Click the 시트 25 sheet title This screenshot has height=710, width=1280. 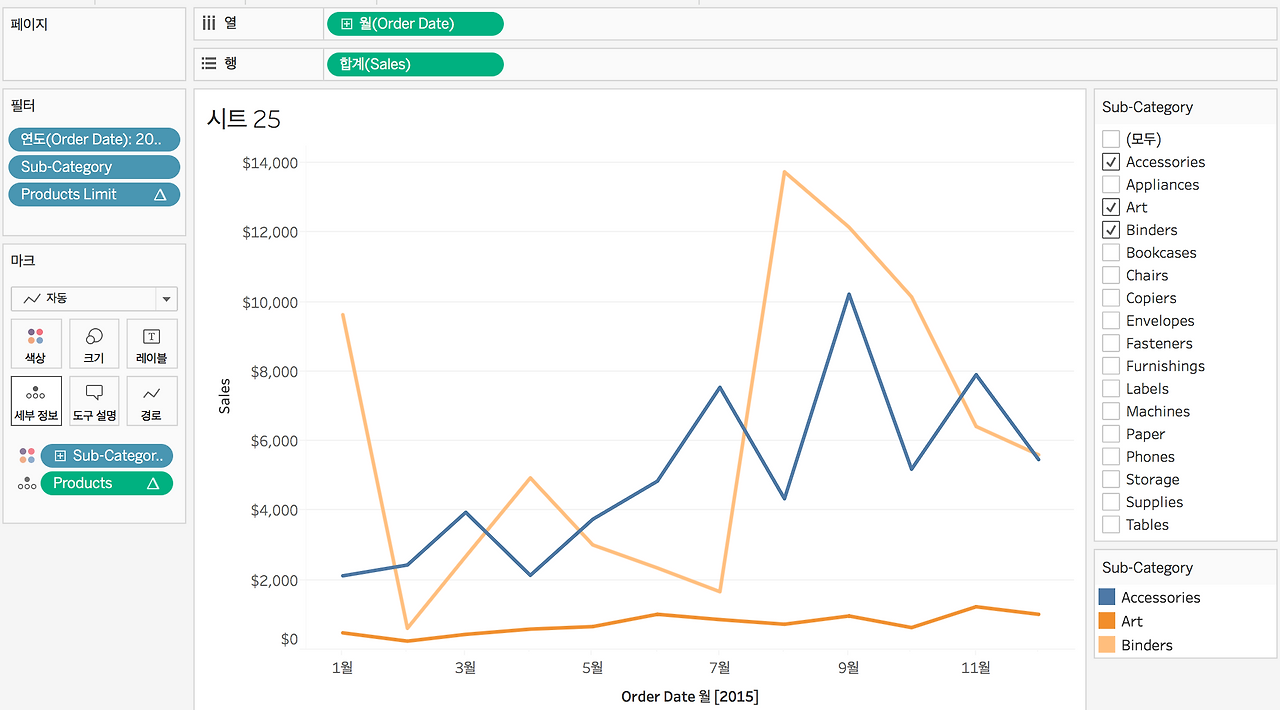[243, 119]
